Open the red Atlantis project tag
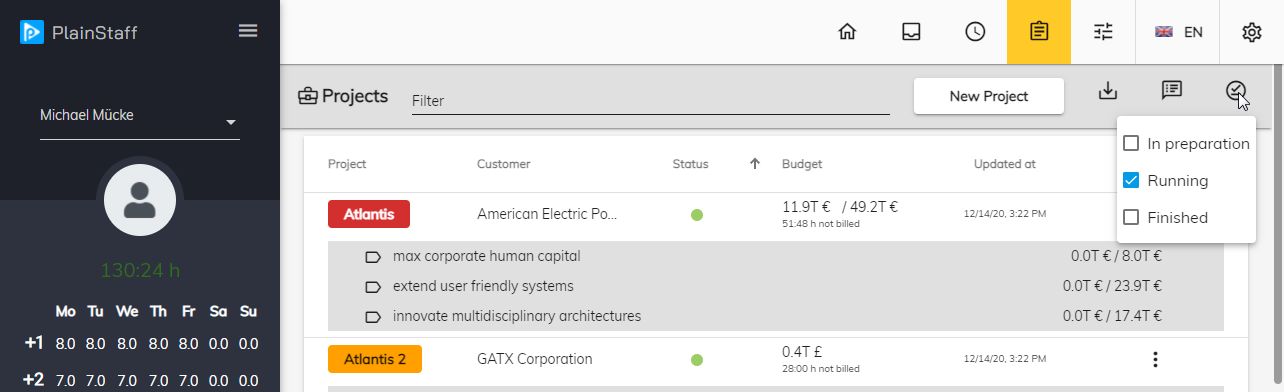 [369, 214]
